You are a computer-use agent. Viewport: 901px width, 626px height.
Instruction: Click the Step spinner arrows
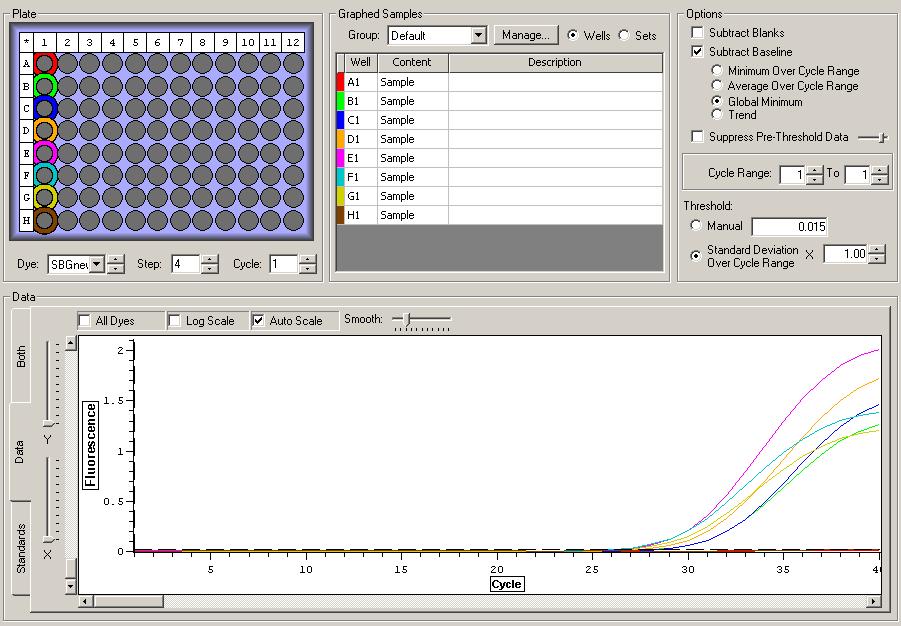(210, 264)
